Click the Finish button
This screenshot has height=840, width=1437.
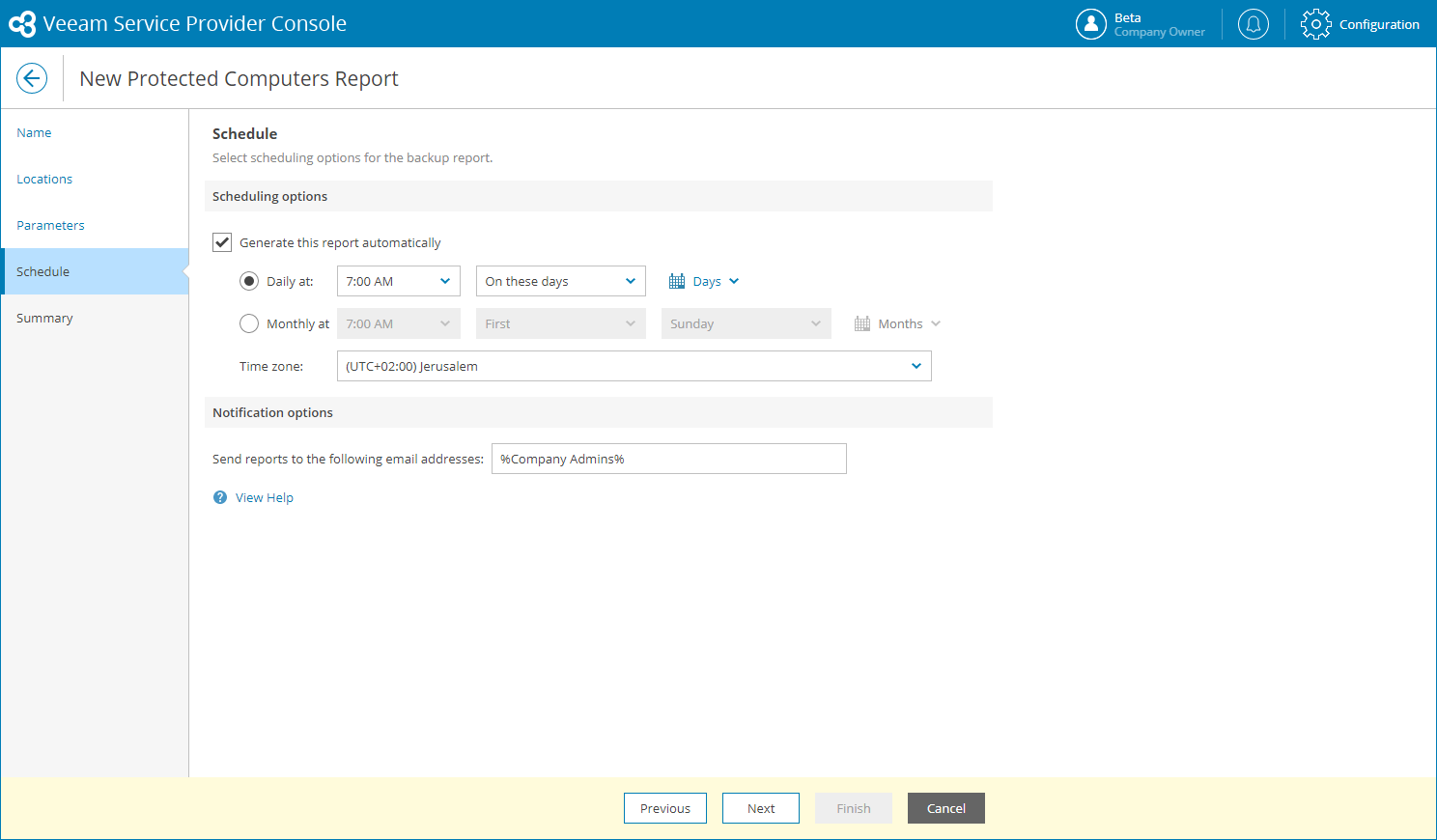point(854,808)
